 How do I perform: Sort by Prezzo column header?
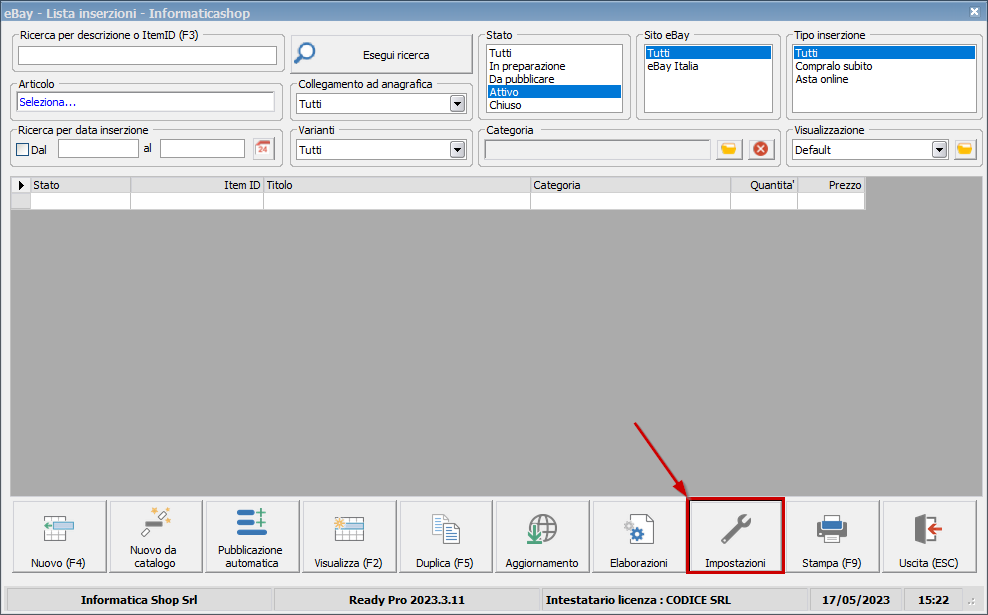click(x=832, y=185)
